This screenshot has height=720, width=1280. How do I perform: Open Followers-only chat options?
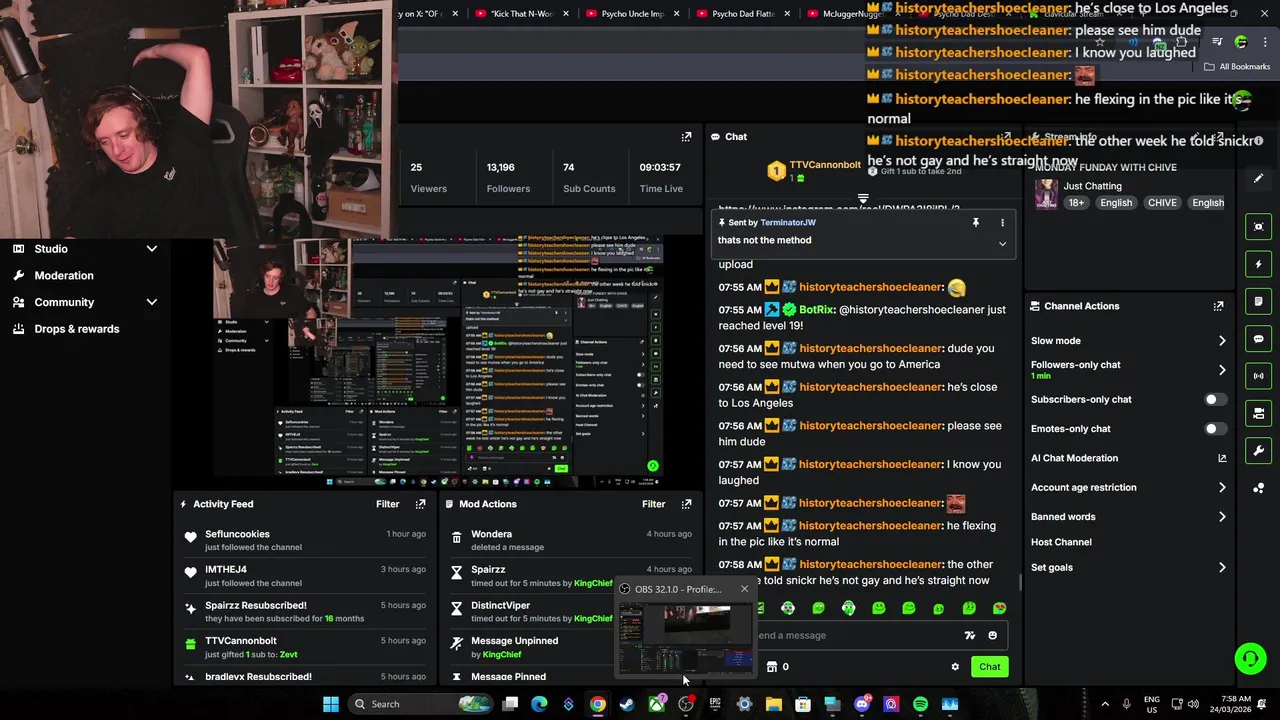tap(1128, 370)
